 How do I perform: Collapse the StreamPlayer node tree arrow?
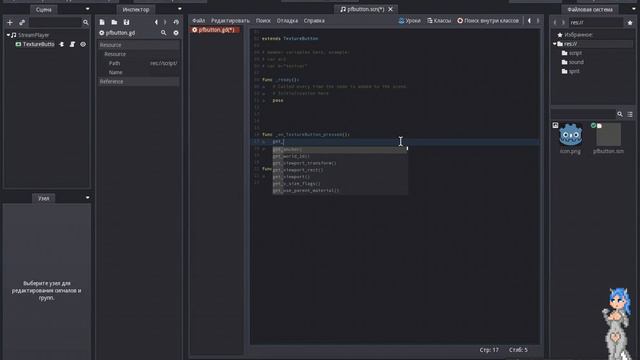pyautogui.click(x=8, y=35)
